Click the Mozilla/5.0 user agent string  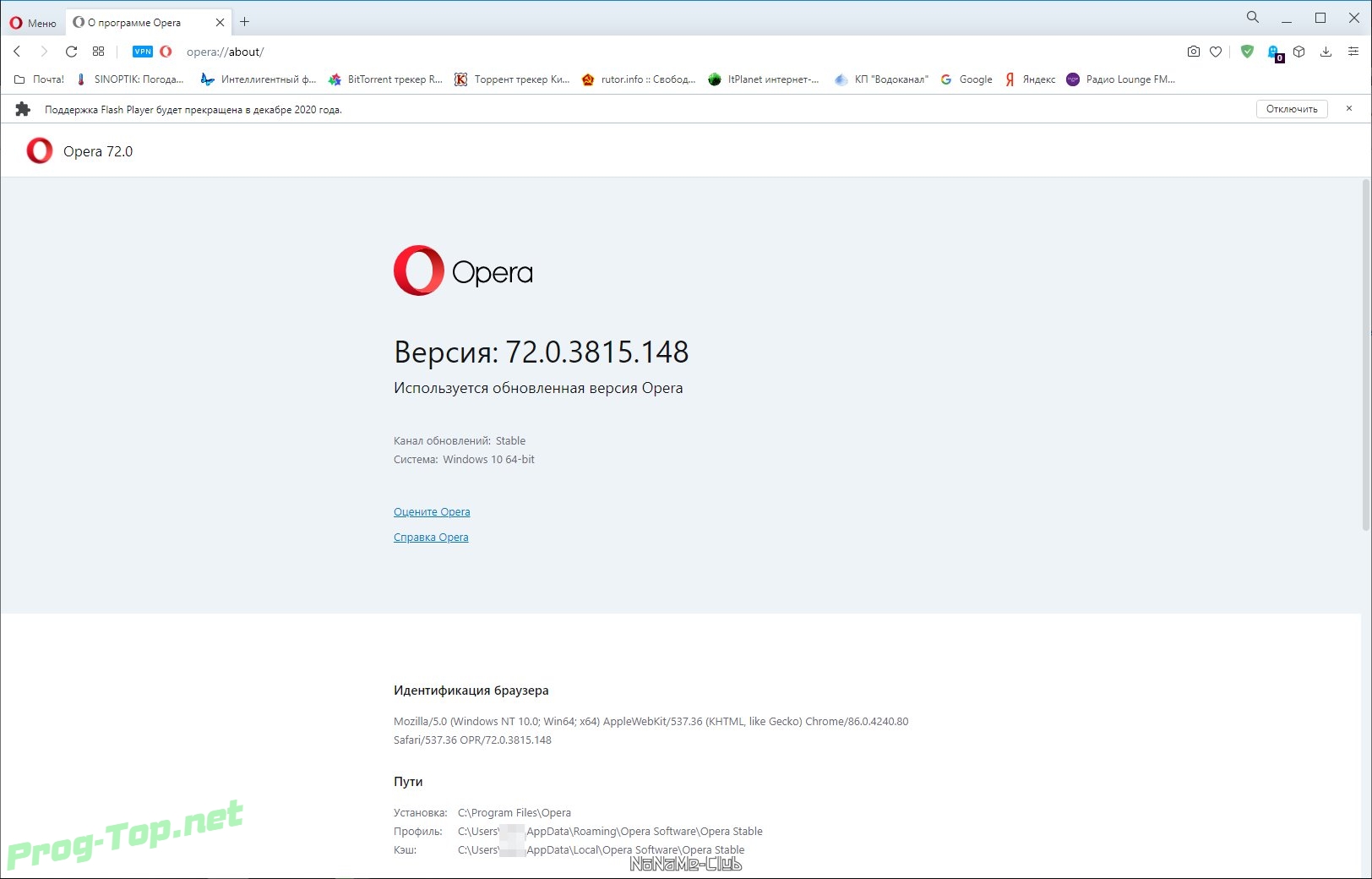(651, 730)
